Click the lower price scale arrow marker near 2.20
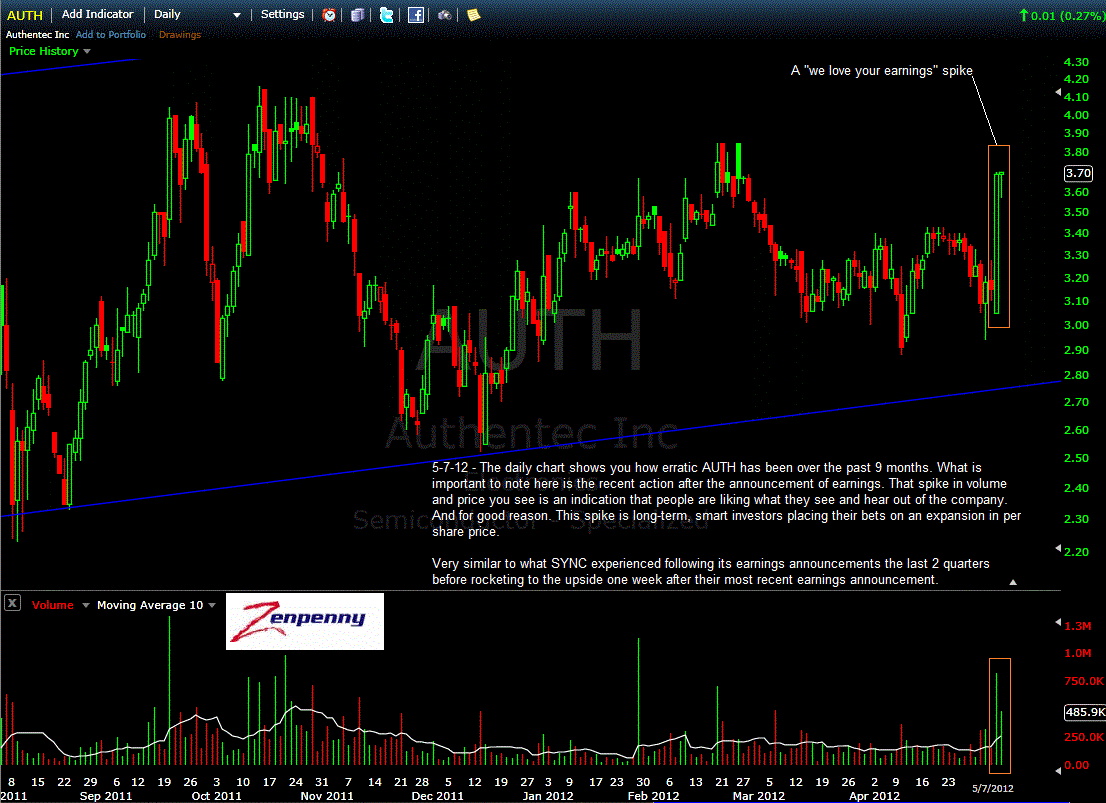 point(1057,548)
